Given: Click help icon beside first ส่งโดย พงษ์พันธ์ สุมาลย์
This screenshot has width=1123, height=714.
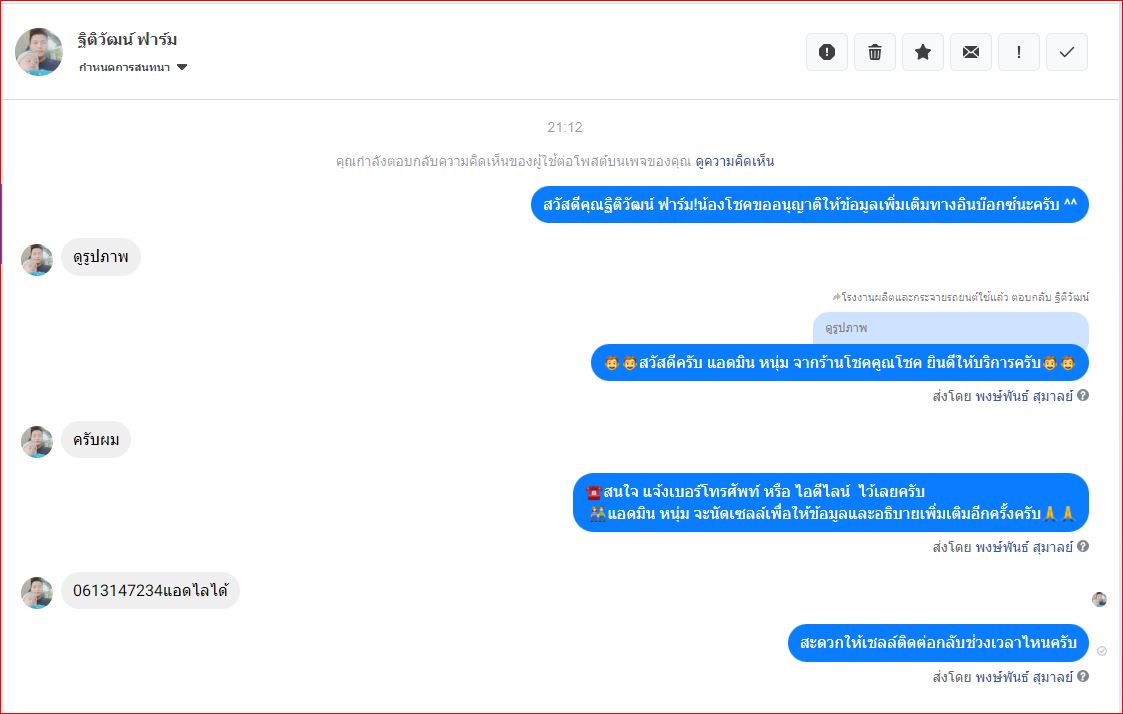Looking at the screenshot, I should click(x=1083, y=395).
